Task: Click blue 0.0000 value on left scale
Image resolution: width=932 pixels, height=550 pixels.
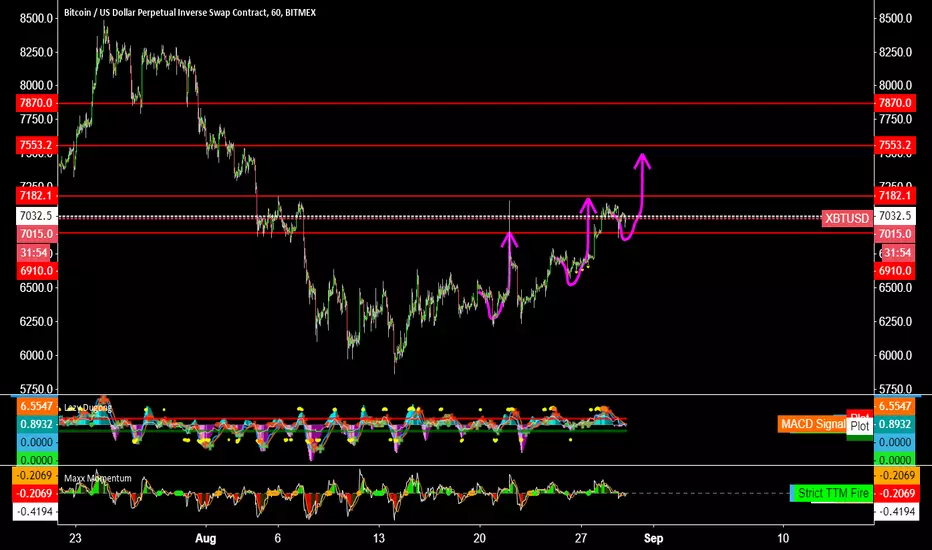Action: [x=36, y=442]
